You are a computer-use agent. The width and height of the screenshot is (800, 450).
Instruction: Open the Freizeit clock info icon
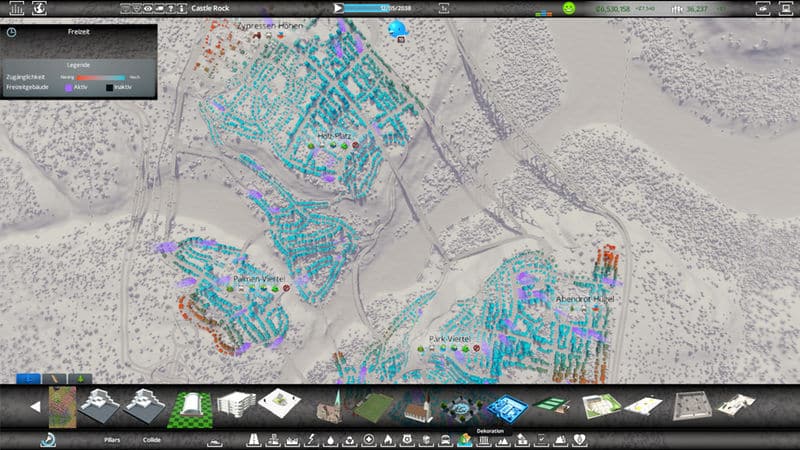coord(11,31)
